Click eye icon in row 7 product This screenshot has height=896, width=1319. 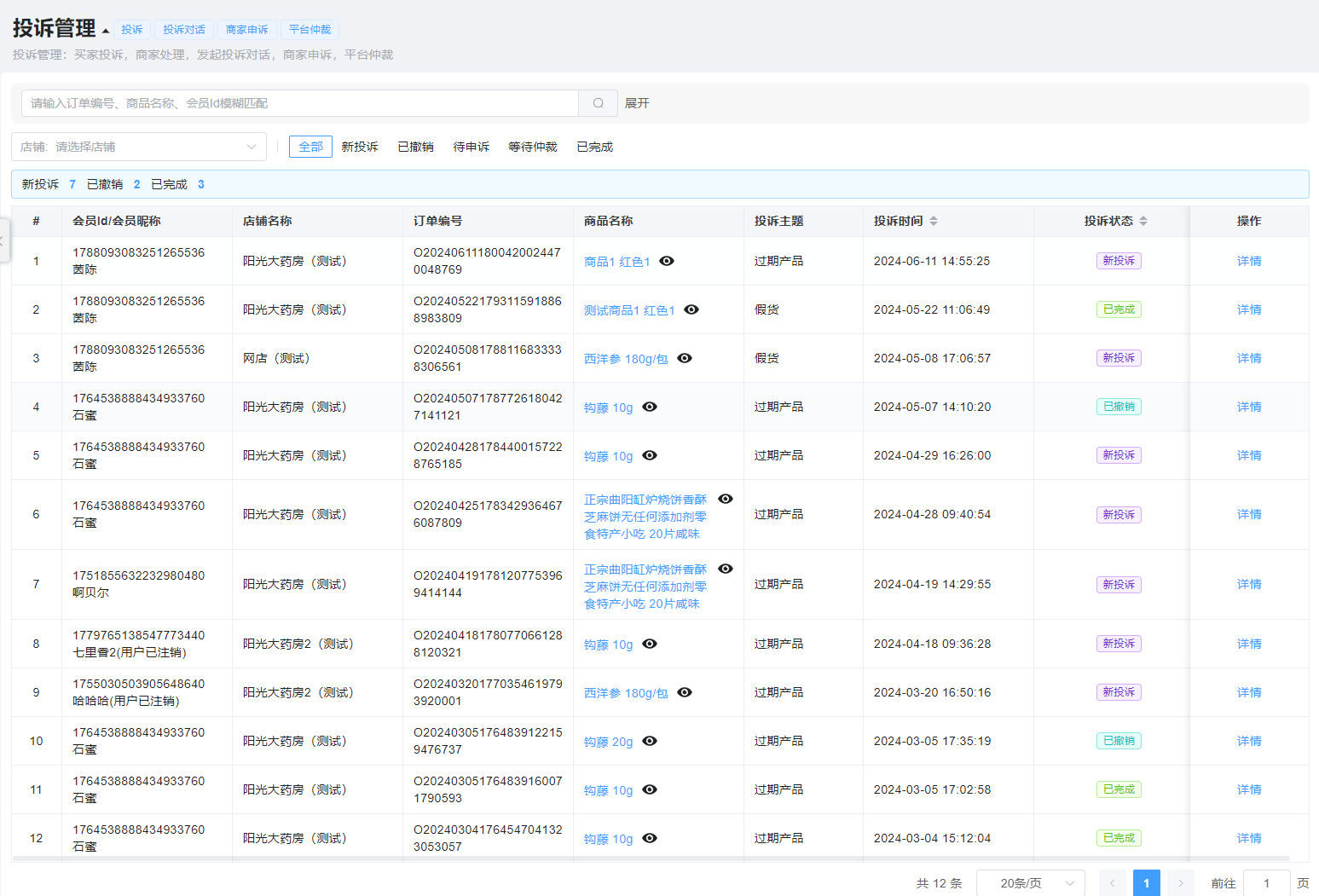click(x=726, y=569)
